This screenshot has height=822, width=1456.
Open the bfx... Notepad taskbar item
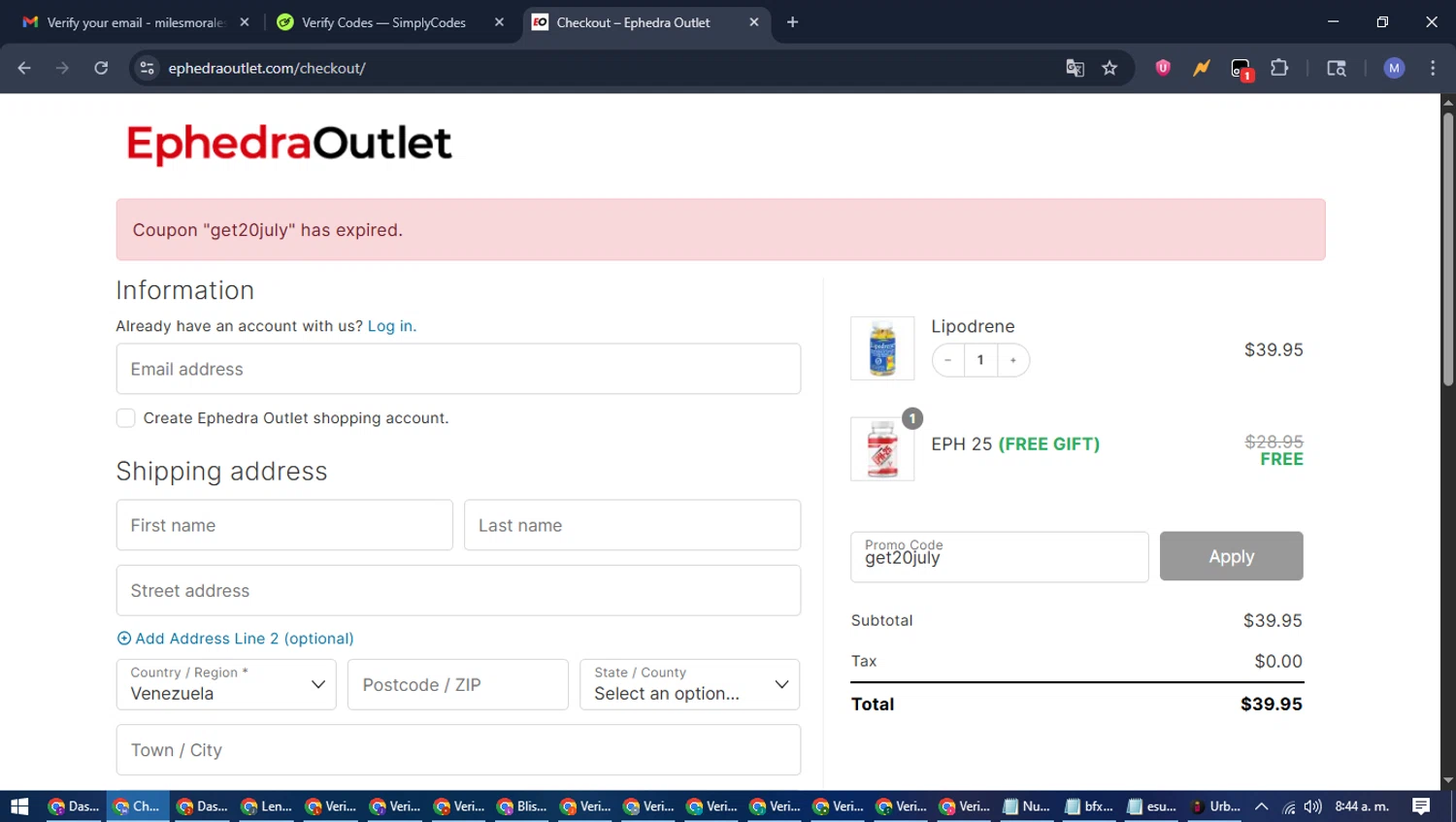click(x=1089, y=806)
